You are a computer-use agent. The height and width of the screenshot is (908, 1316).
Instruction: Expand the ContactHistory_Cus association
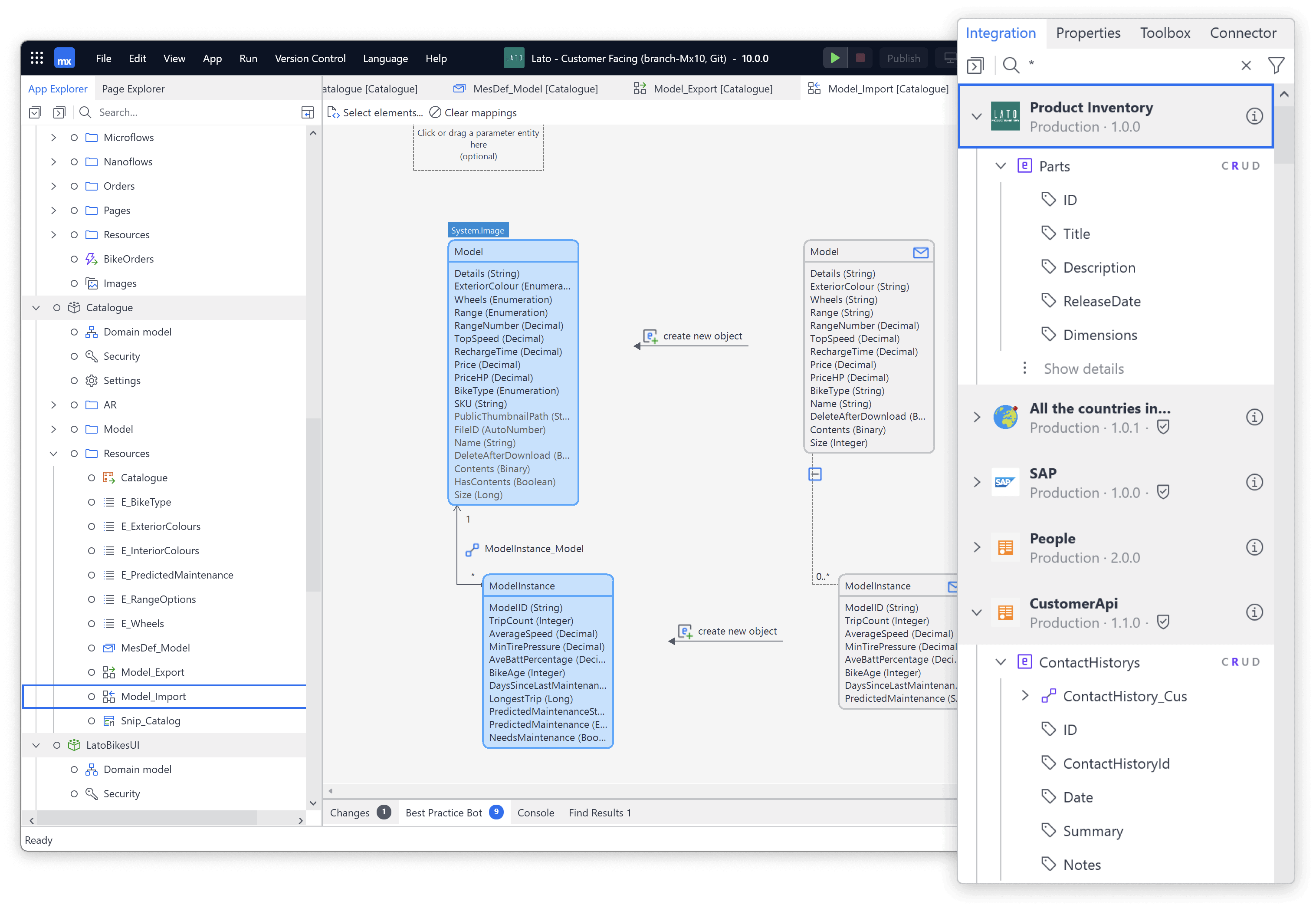click(1025, 696)
